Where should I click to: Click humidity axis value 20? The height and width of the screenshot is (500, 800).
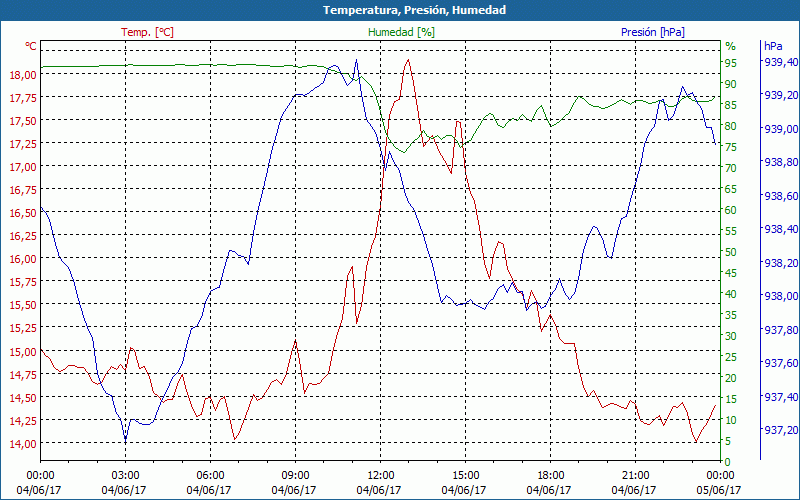pos(731,378)
